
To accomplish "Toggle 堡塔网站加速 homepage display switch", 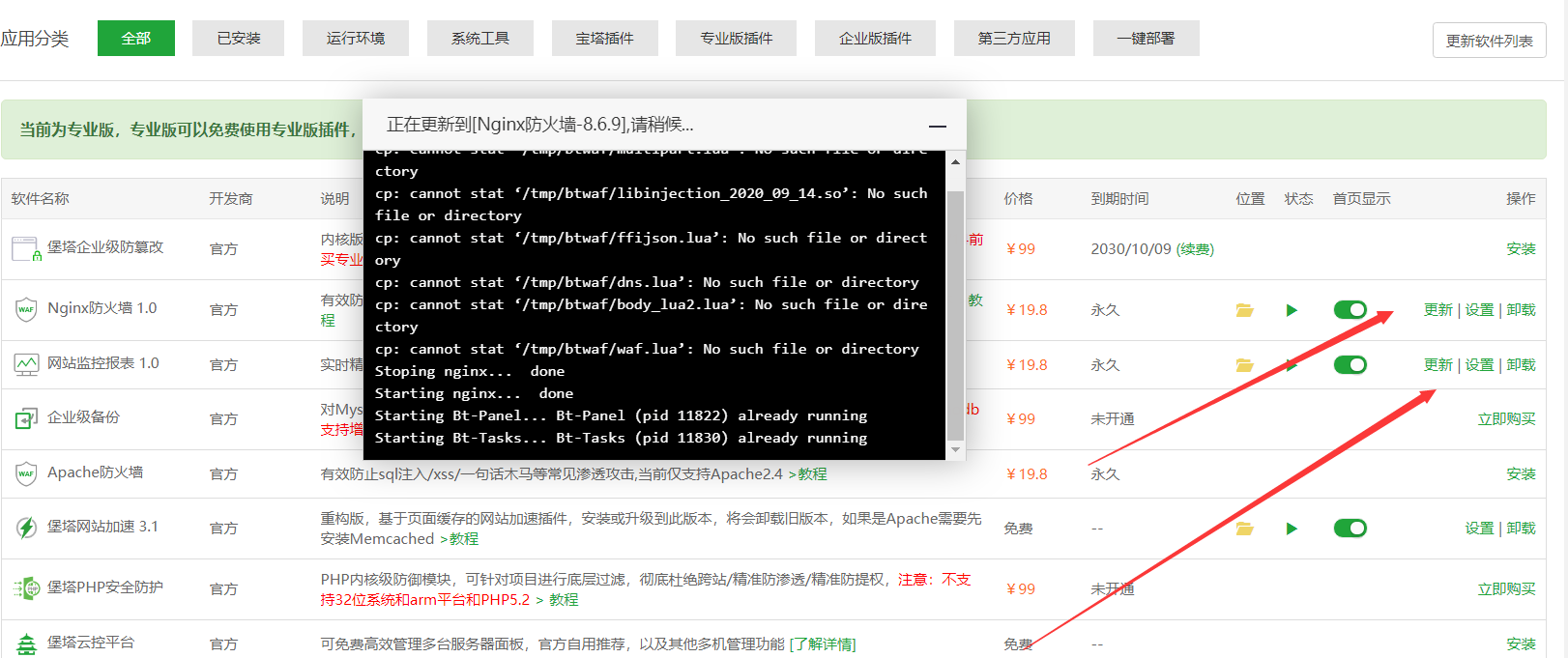I will click(x=1350, y=528).
